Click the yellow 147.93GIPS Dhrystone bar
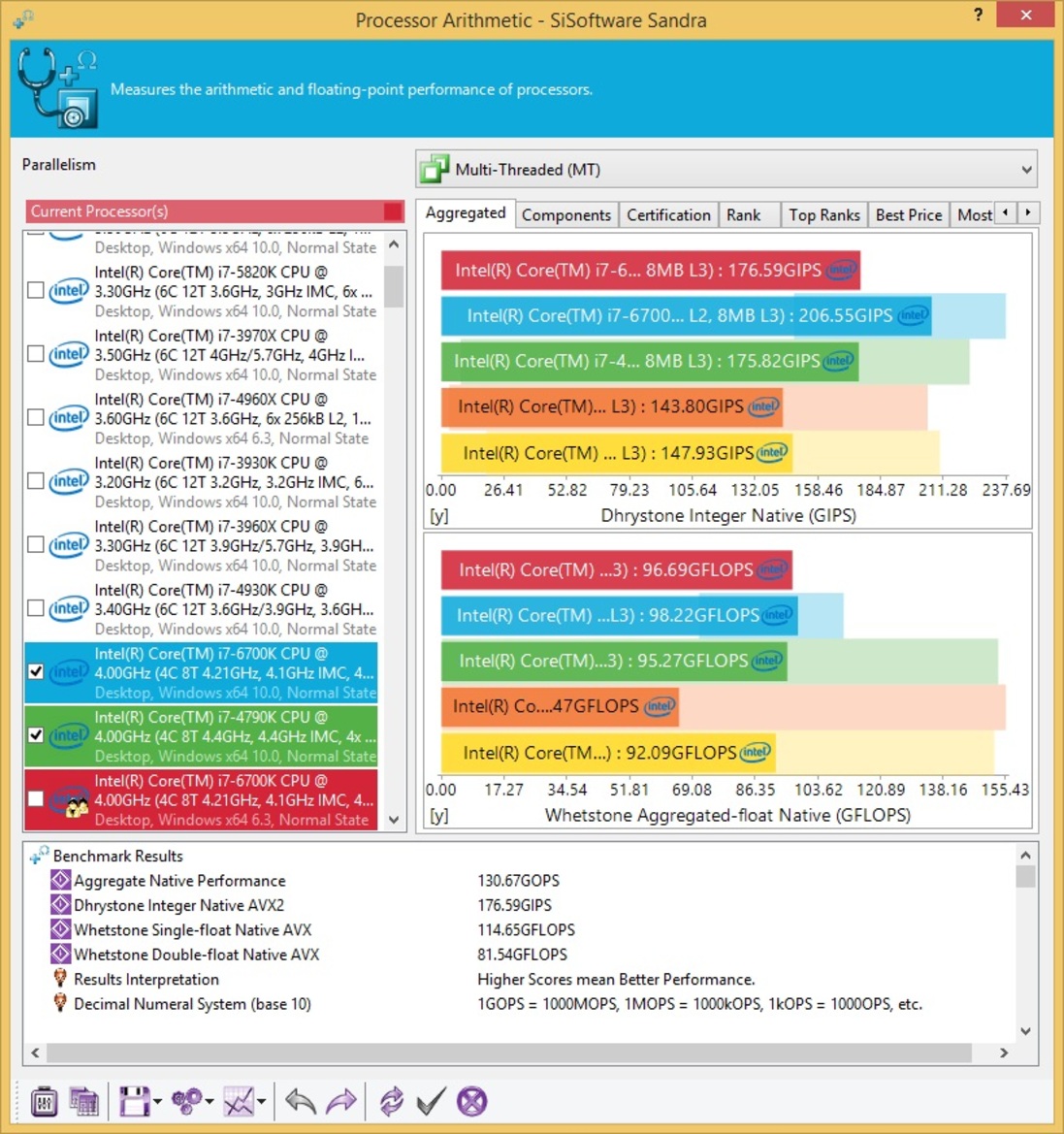This screenshot has width=1064, height=1134. (617, 453)
